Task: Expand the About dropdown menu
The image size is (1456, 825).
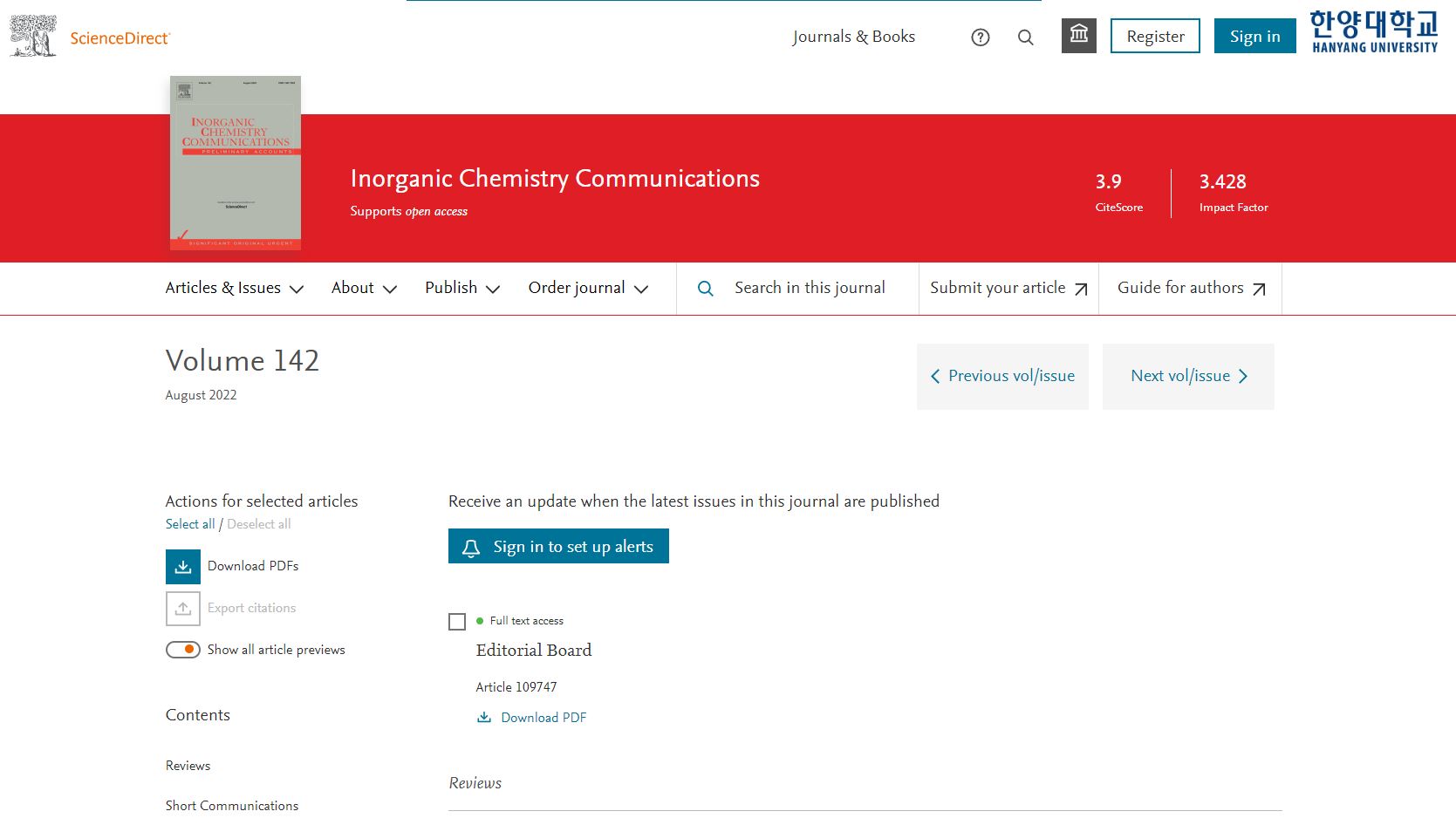Action: point(364,289)
